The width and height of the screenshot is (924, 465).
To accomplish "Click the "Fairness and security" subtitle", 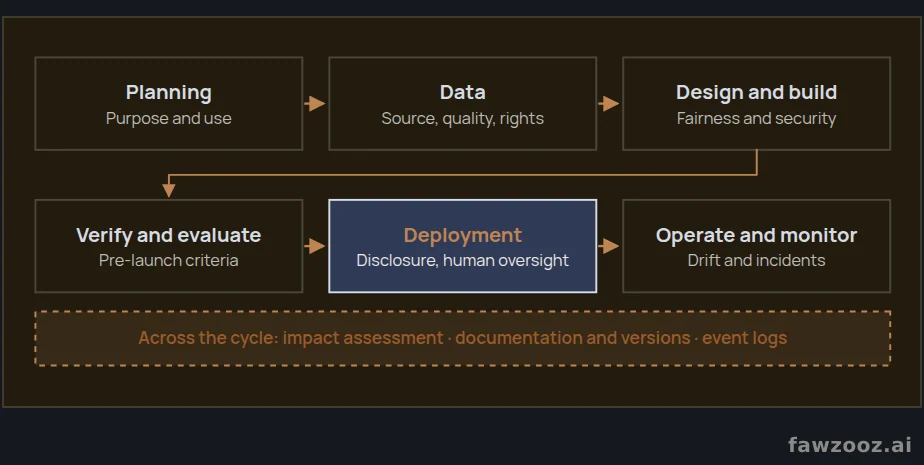I will pos(757,118).
